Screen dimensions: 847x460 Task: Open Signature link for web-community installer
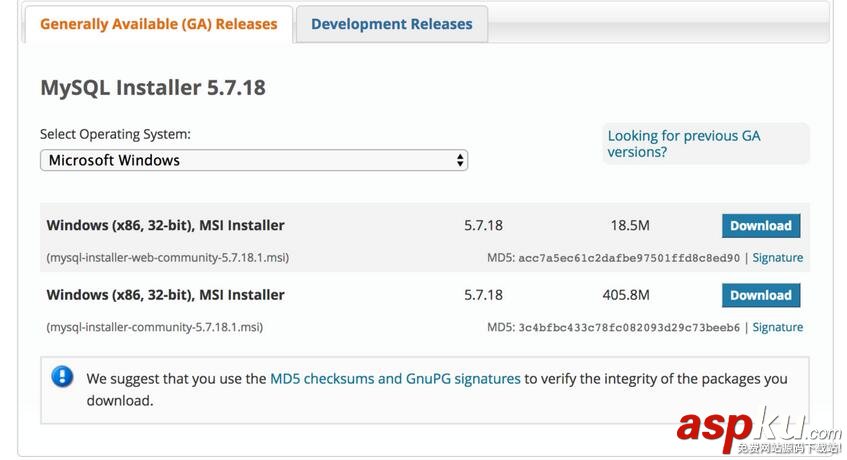pyautogui.click(x=778, y=258)
